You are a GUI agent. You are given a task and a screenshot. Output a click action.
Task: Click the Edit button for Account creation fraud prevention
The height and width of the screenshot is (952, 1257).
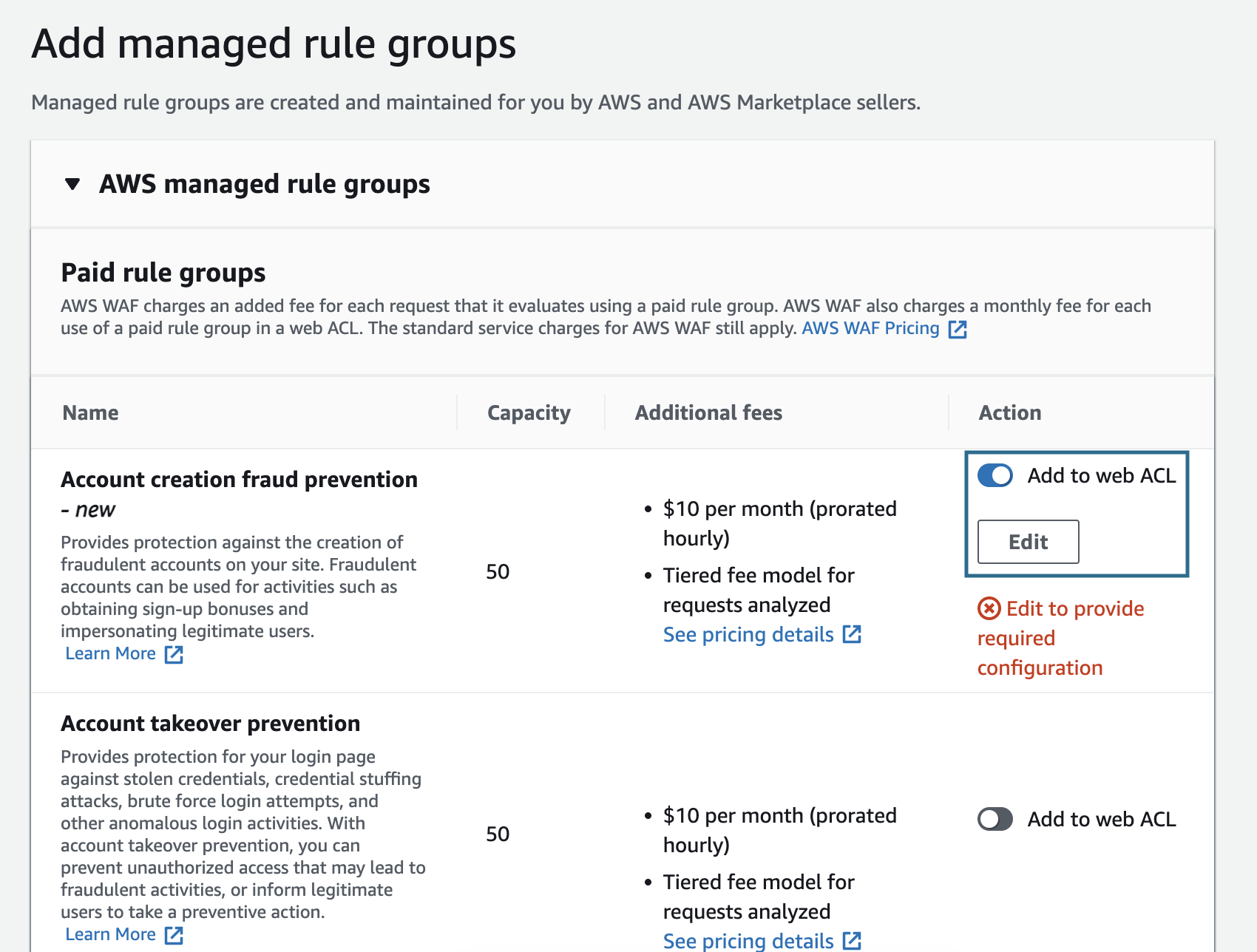pyautogui.click(x=1028, y=542)
